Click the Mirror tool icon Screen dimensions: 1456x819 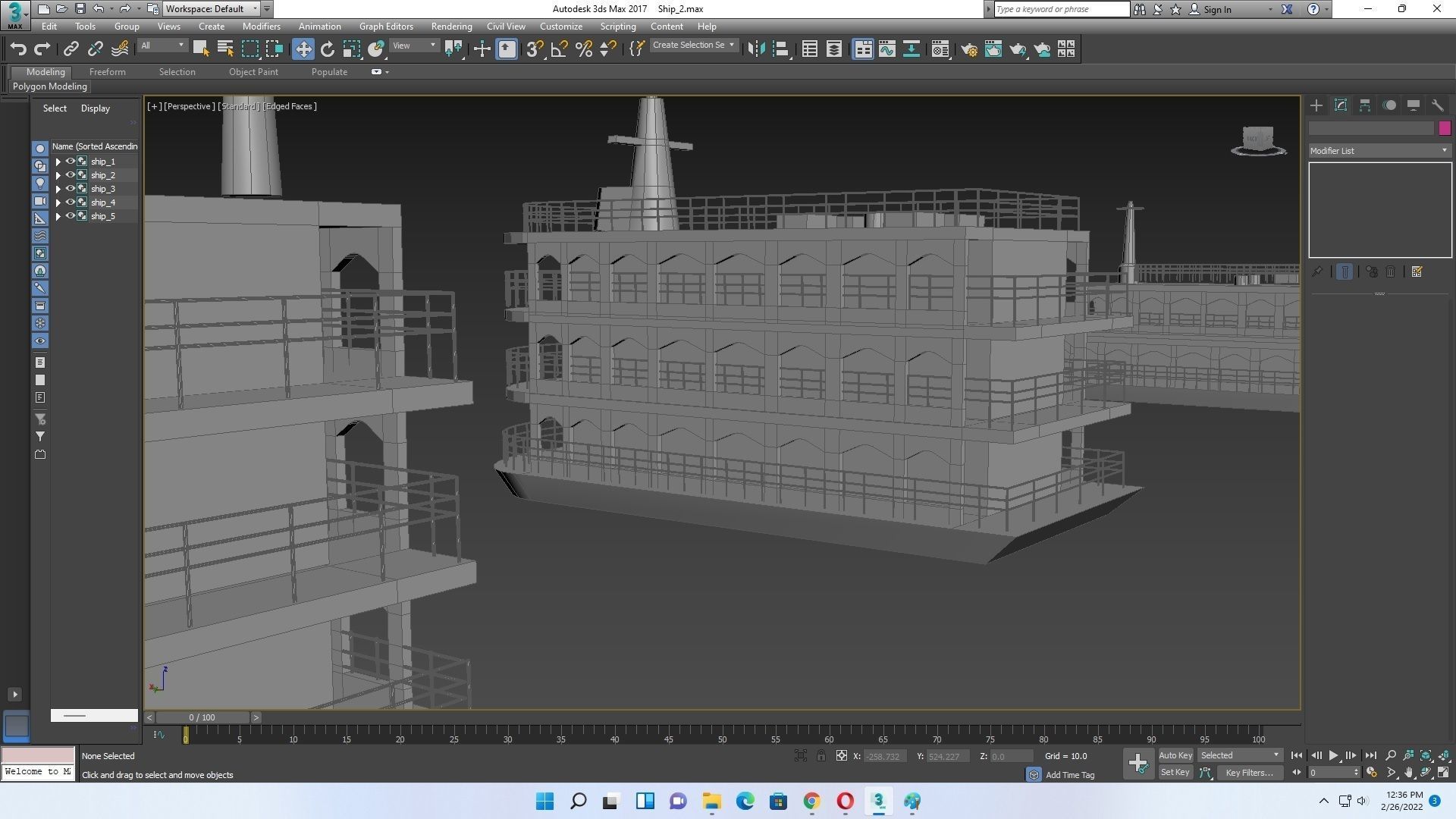[x=755, y=49]
